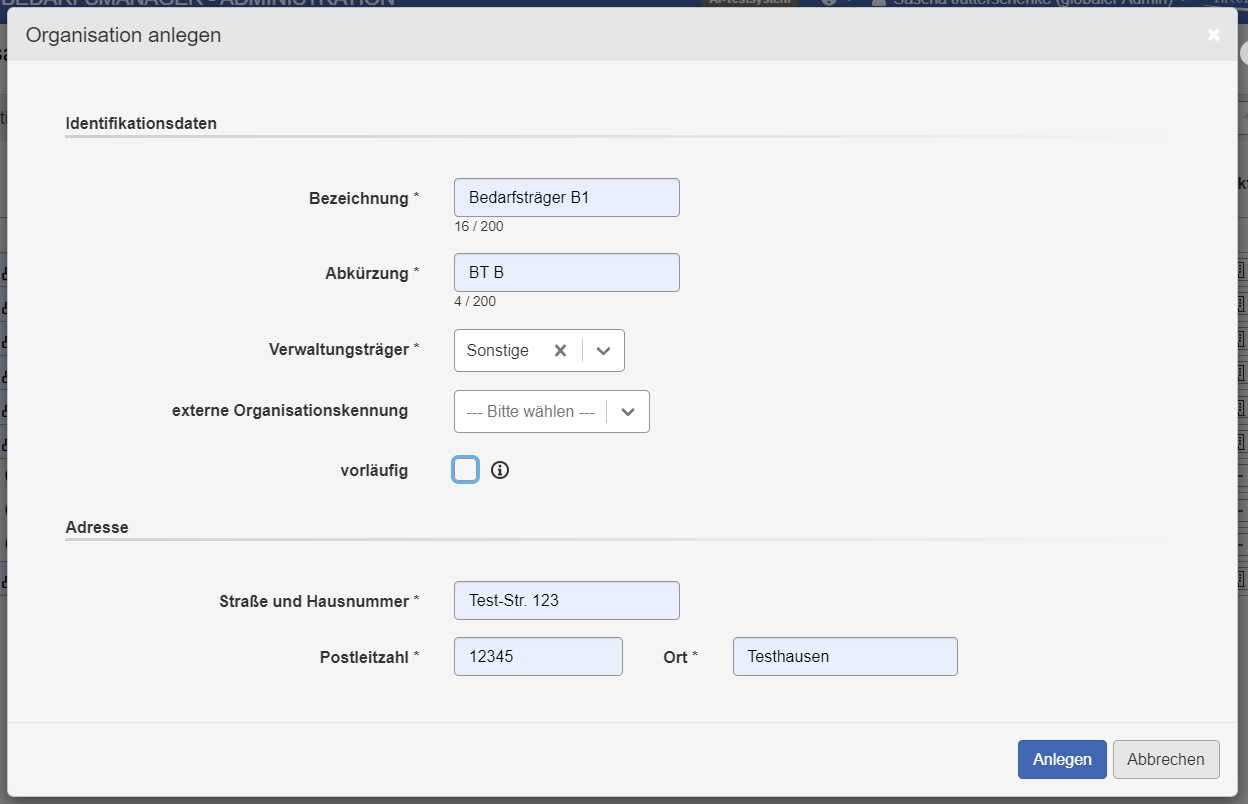The image size is (1248, 804).
Task: Click the Bezeichnung field label
Action: 358,199
